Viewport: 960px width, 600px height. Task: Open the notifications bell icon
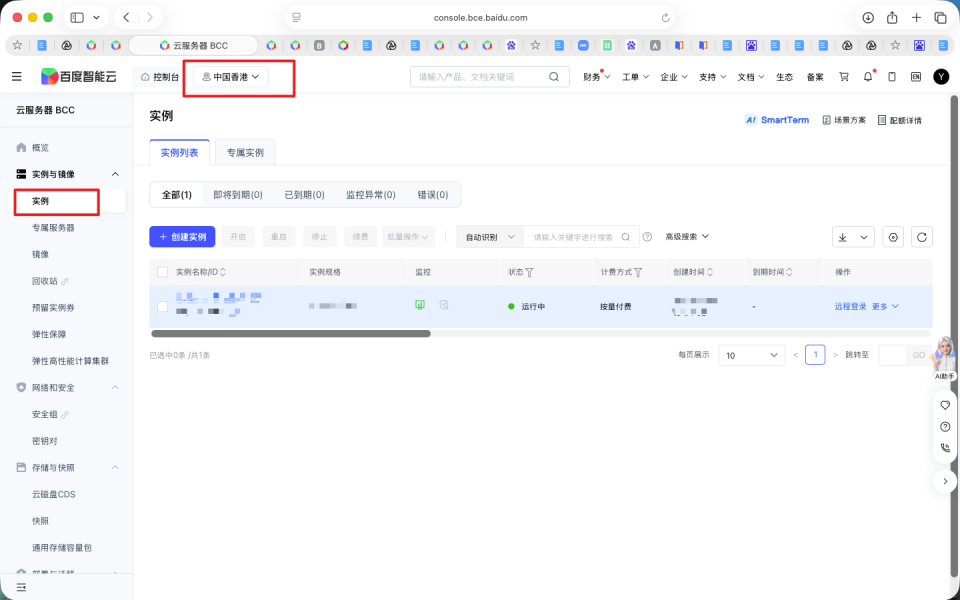pos(868,77)
